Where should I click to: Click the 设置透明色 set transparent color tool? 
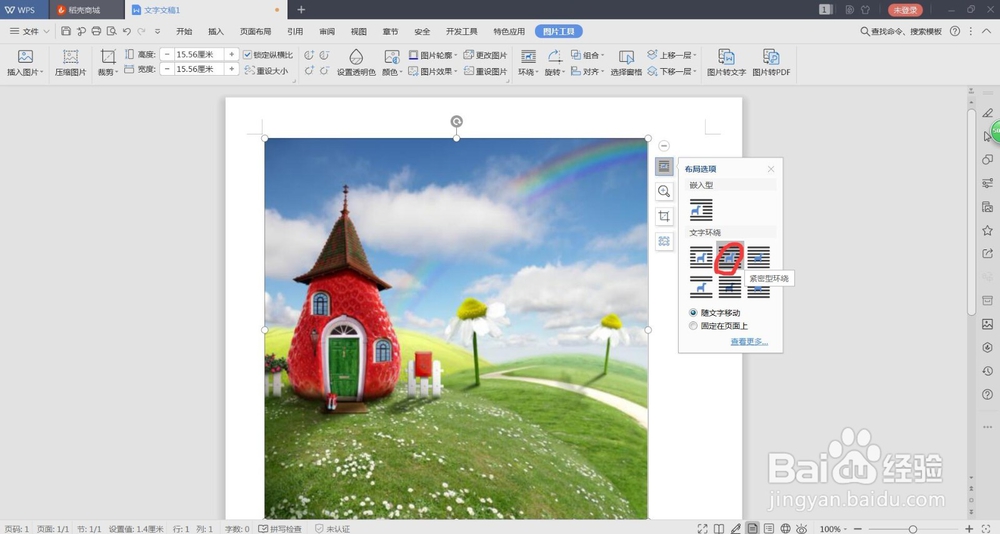tap(356, 63)
